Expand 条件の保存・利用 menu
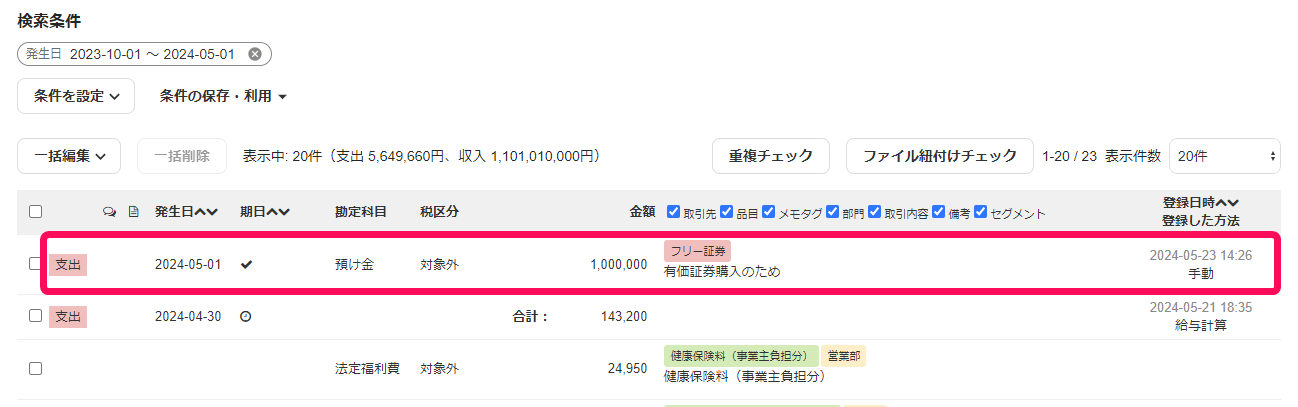 (223, 97)
